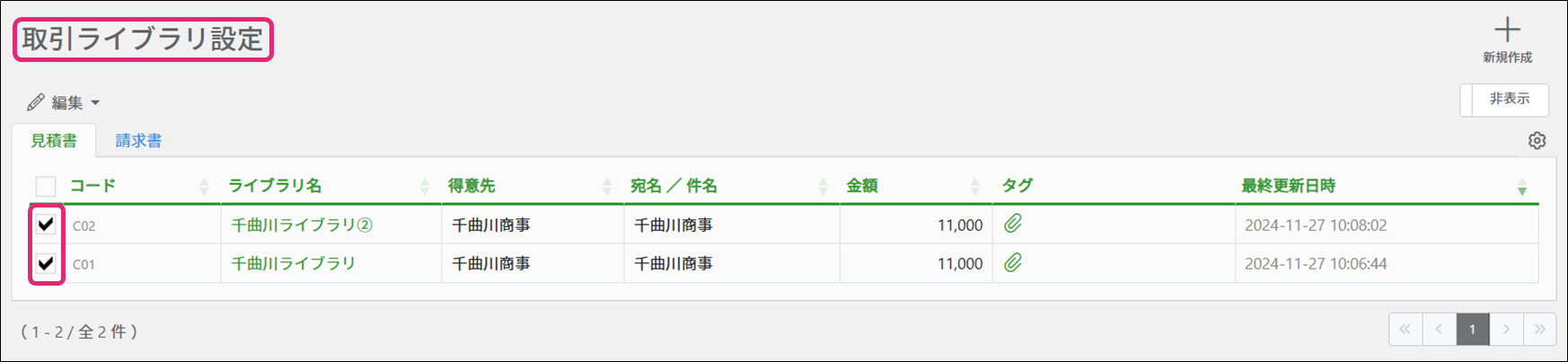Sort by 最終更新日時 column arrow
Viewport: 1568px width, 362px height.
1521,187
